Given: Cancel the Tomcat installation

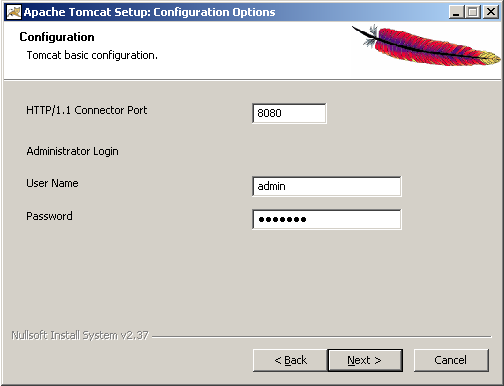Looking at the screenshot, I should (x=451, y=360).
